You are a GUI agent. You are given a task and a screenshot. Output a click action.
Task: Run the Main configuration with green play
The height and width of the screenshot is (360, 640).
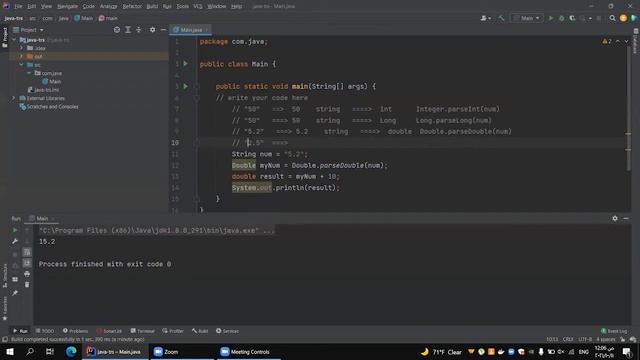(x=551, y=18)
